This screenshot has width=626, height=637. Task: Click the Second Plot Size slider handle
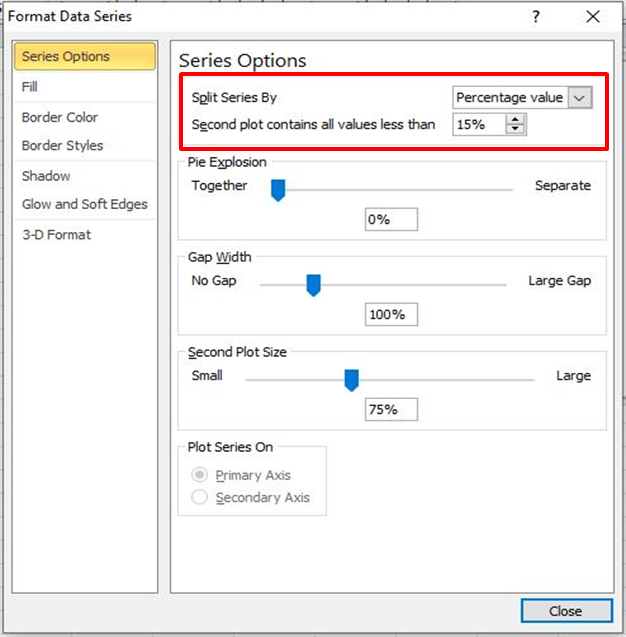click(351, 379)
